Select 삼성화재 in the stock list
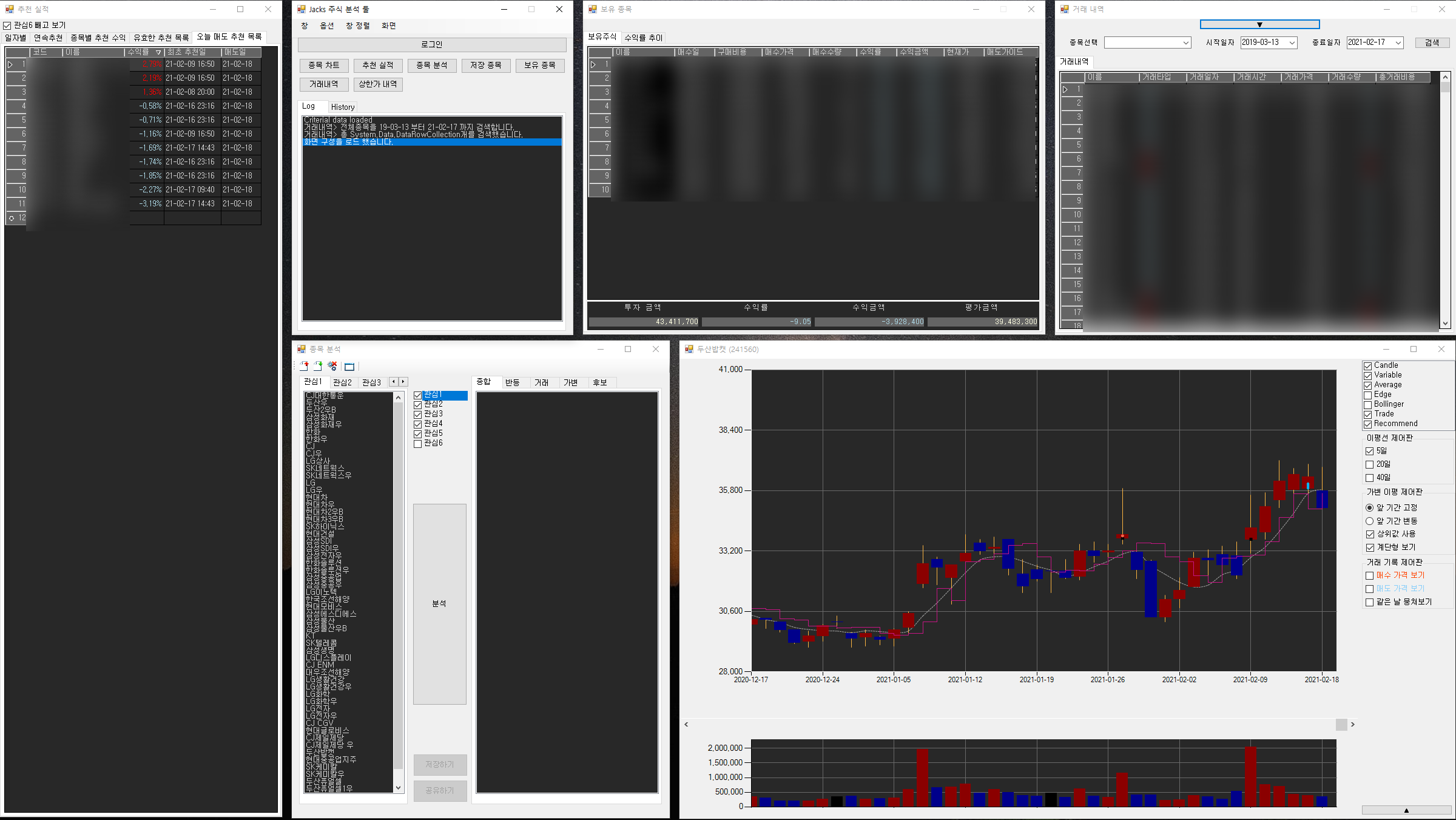Screen dimensions: 1456x820 tap(320, 418)
